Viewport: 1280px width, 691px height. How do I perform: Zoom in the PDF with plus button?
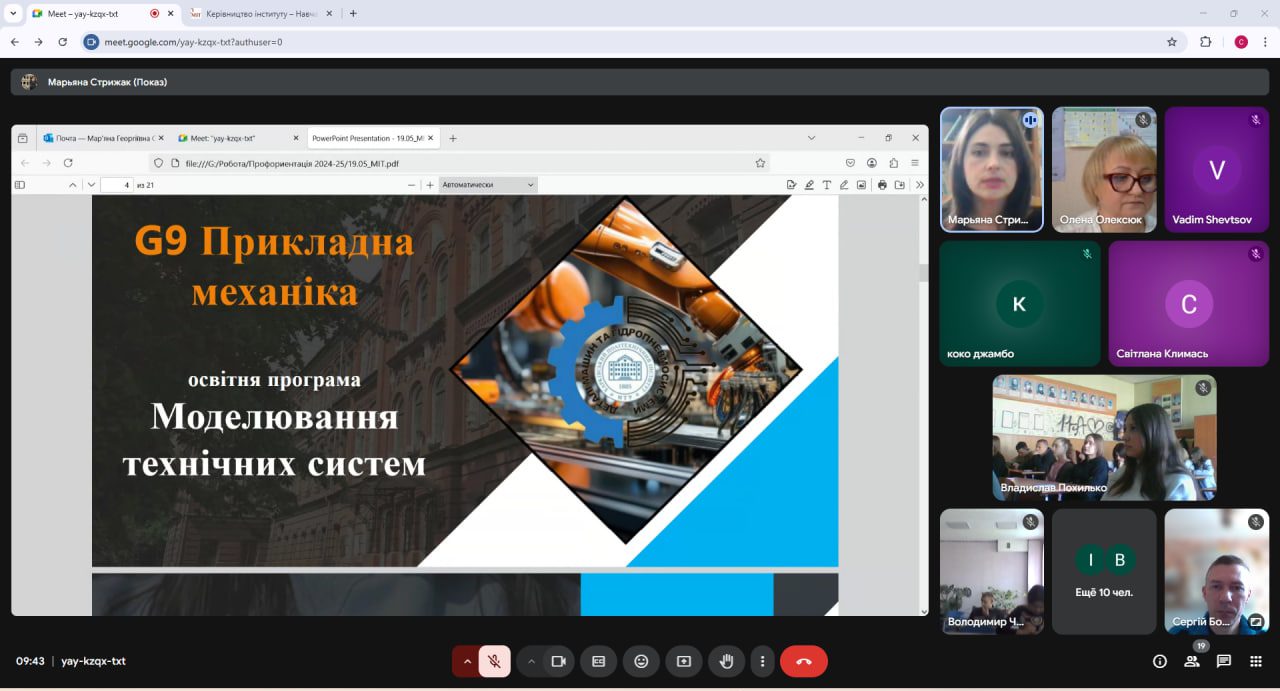pyautogui.click(x=430, y=185)
